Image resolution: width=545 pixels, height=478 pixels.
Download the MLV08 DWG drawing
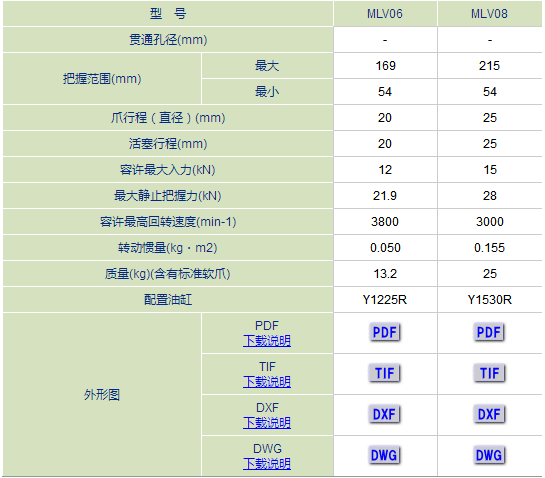489,455
